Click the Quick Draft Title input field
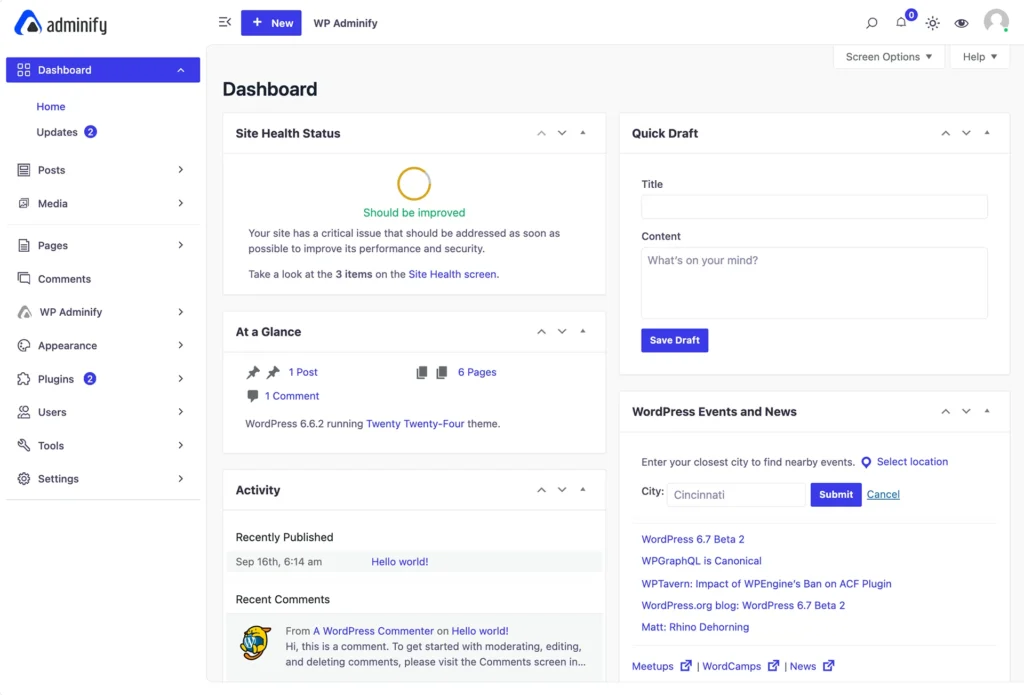The width and height of the screenshot is (1024, 695). tap(814, 207)
